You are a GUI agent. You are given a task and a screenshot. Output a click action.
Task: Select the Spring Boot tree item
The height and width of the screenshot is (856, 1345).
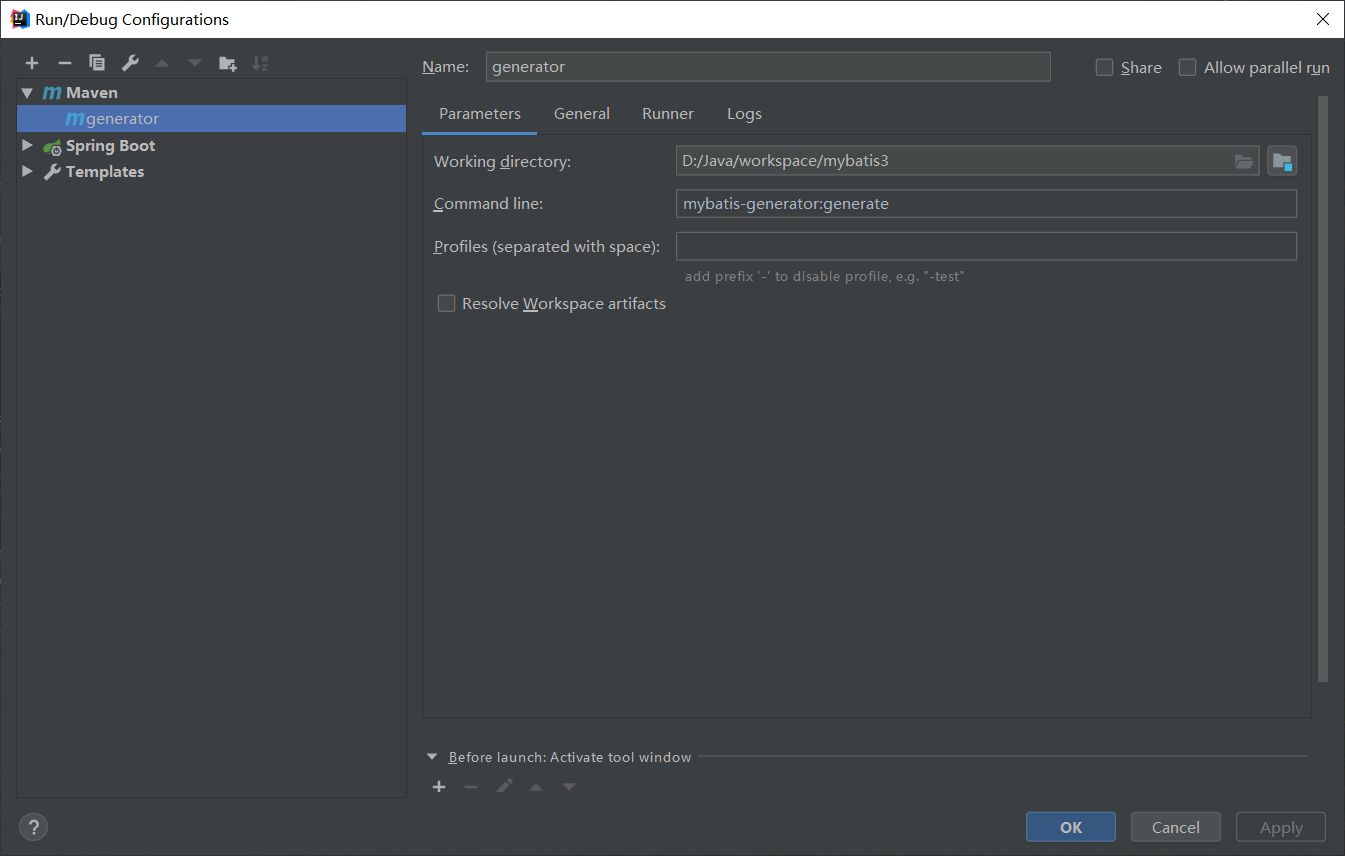click(211, 145)
